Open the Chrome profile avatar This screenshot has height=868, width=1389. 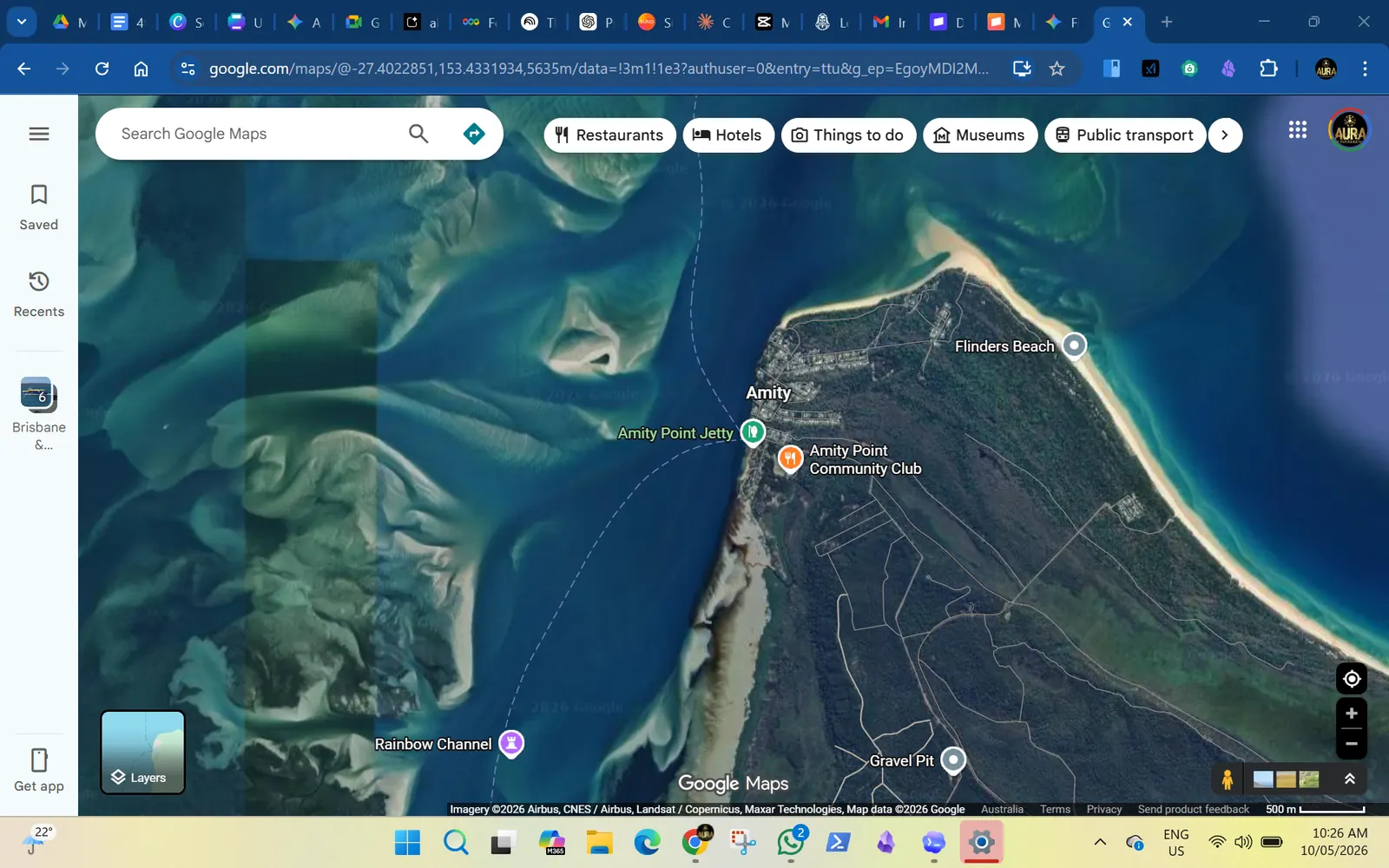click(x=1326, y=69)
